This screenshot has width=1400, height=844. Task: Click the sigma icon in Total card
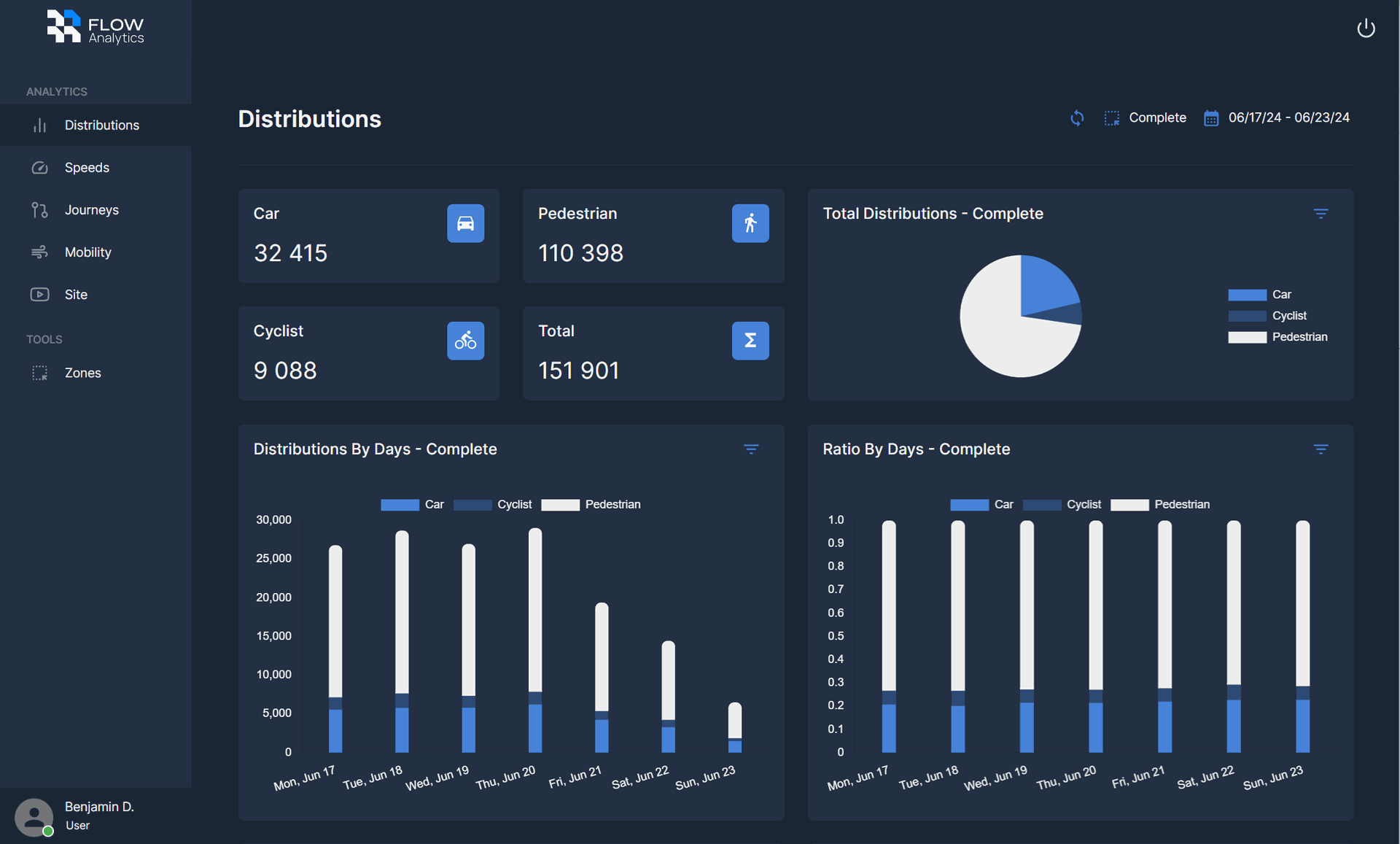point(750,341)
